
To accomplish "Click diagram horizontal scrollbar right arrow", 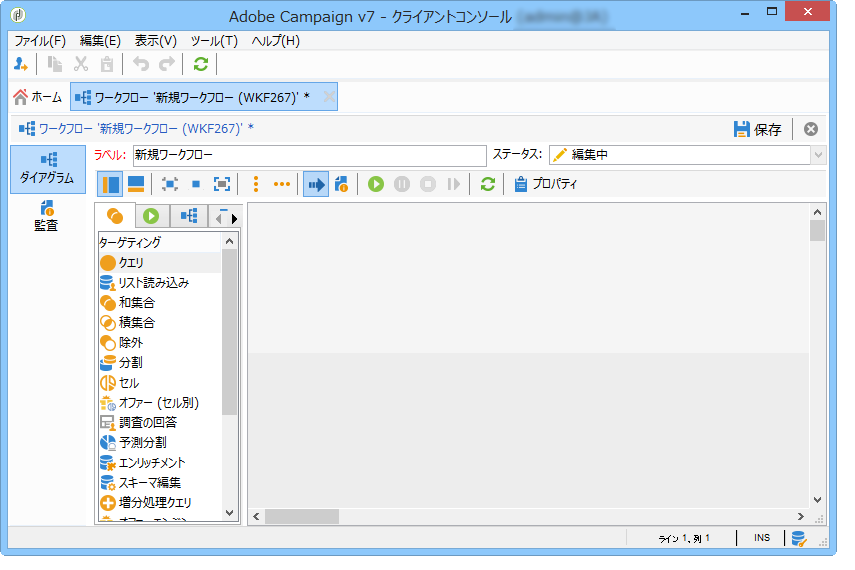I will point(800,516).
